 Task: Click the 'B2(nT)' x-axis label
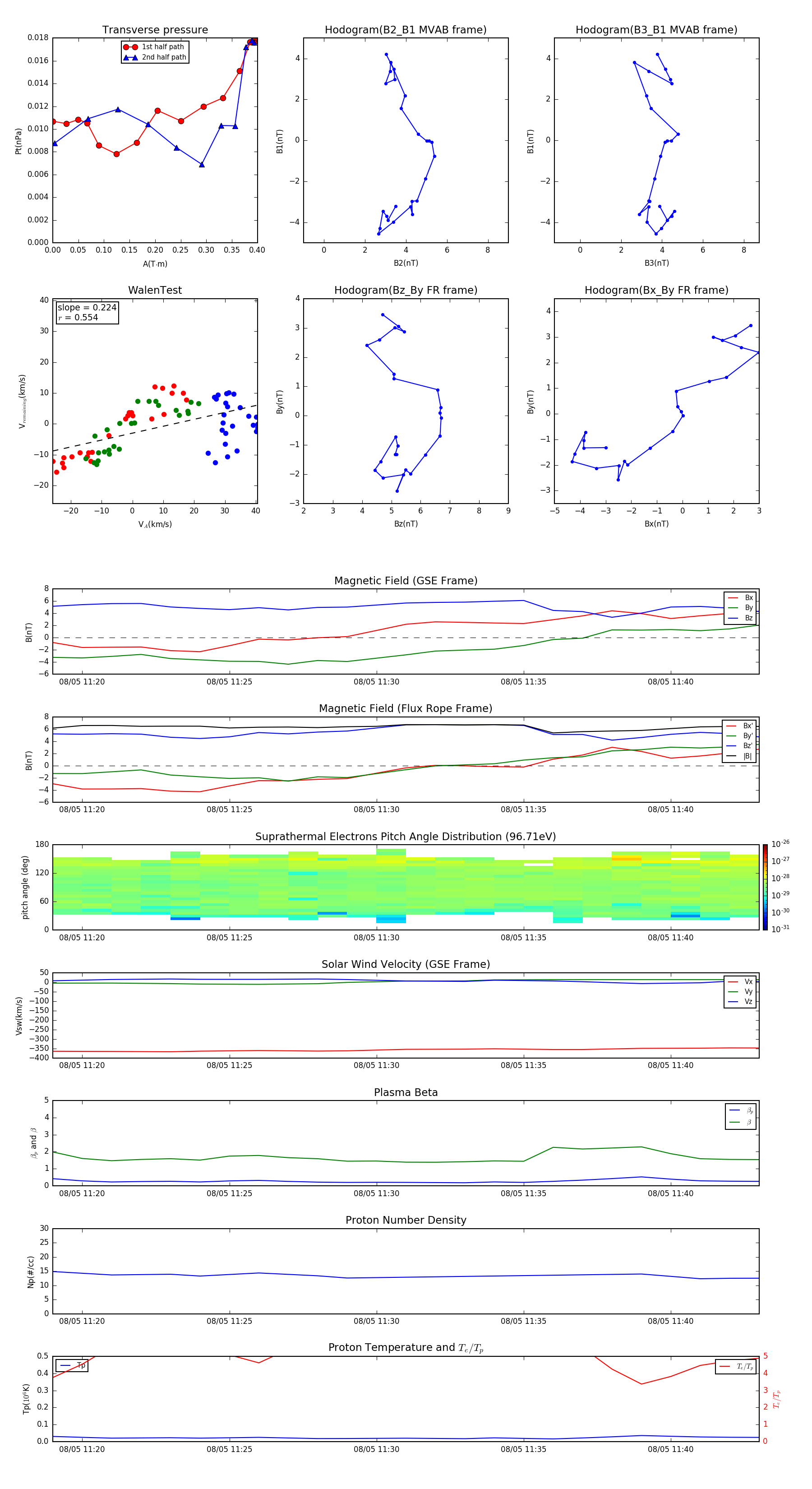pos(406,263)
